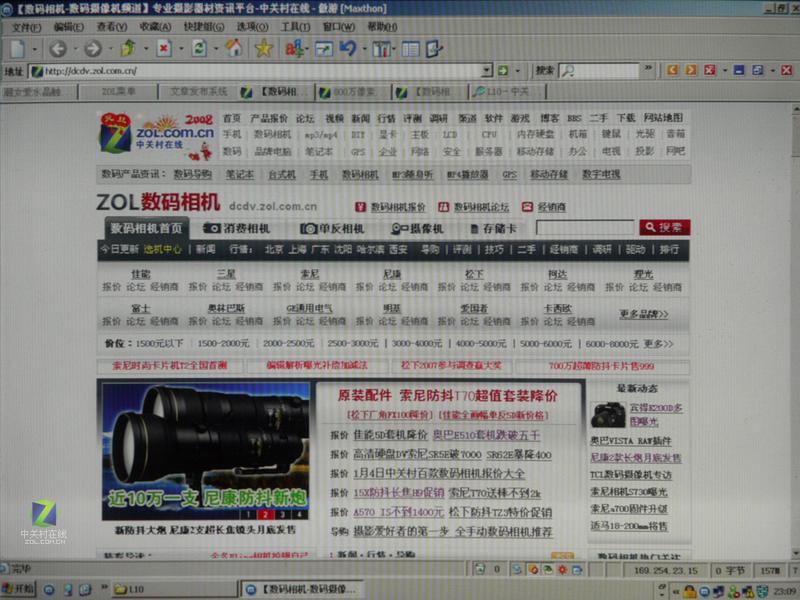This screenshot has width=800, height=600.
Task: Switch to the 文章发布系统 browser tab
Action: [x=199, y=92]
